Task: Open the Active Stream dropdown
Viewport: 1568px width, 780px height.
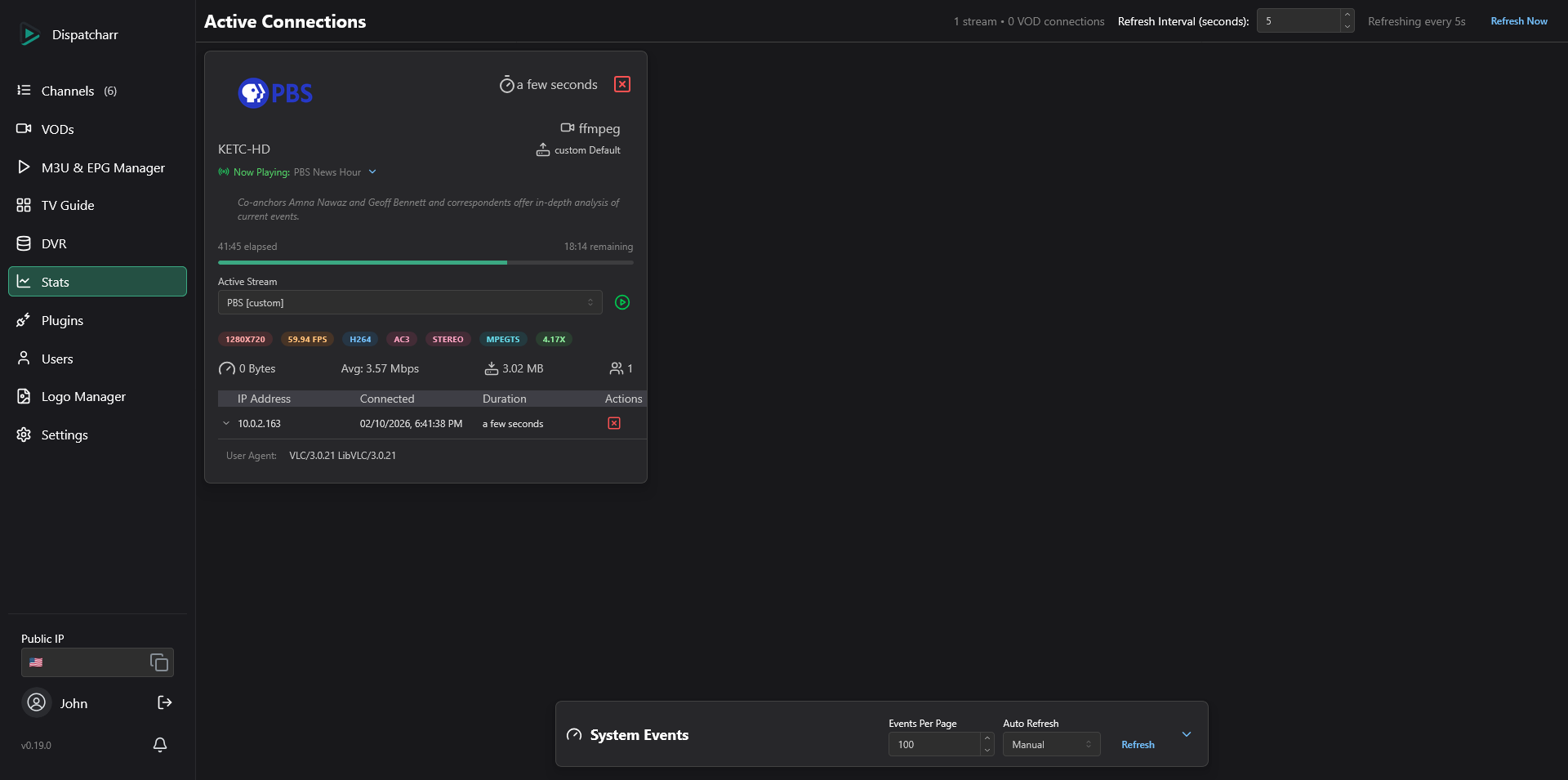Action: click(410, 302)
